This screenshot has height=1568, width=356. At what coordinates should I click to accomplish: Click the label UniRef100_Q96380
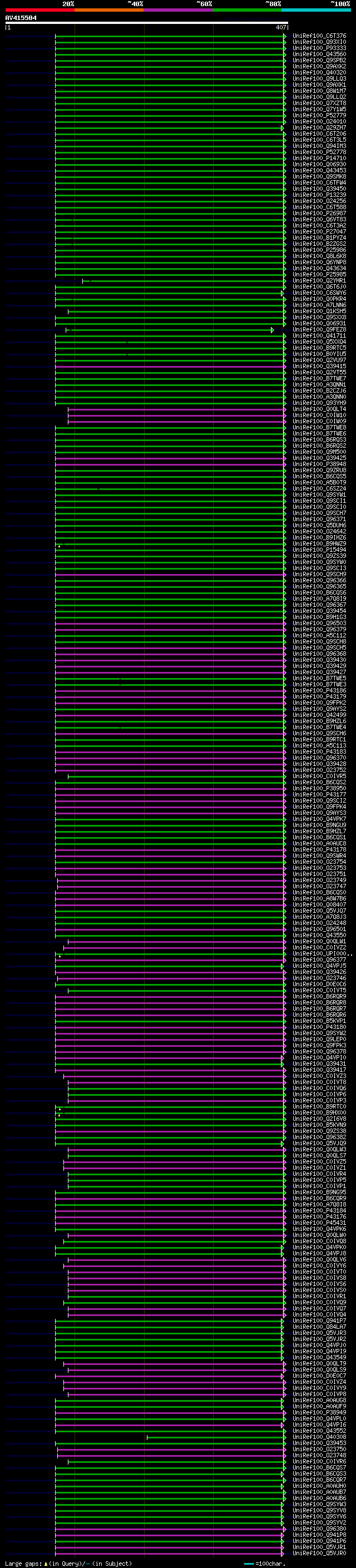pos(319,1529)
